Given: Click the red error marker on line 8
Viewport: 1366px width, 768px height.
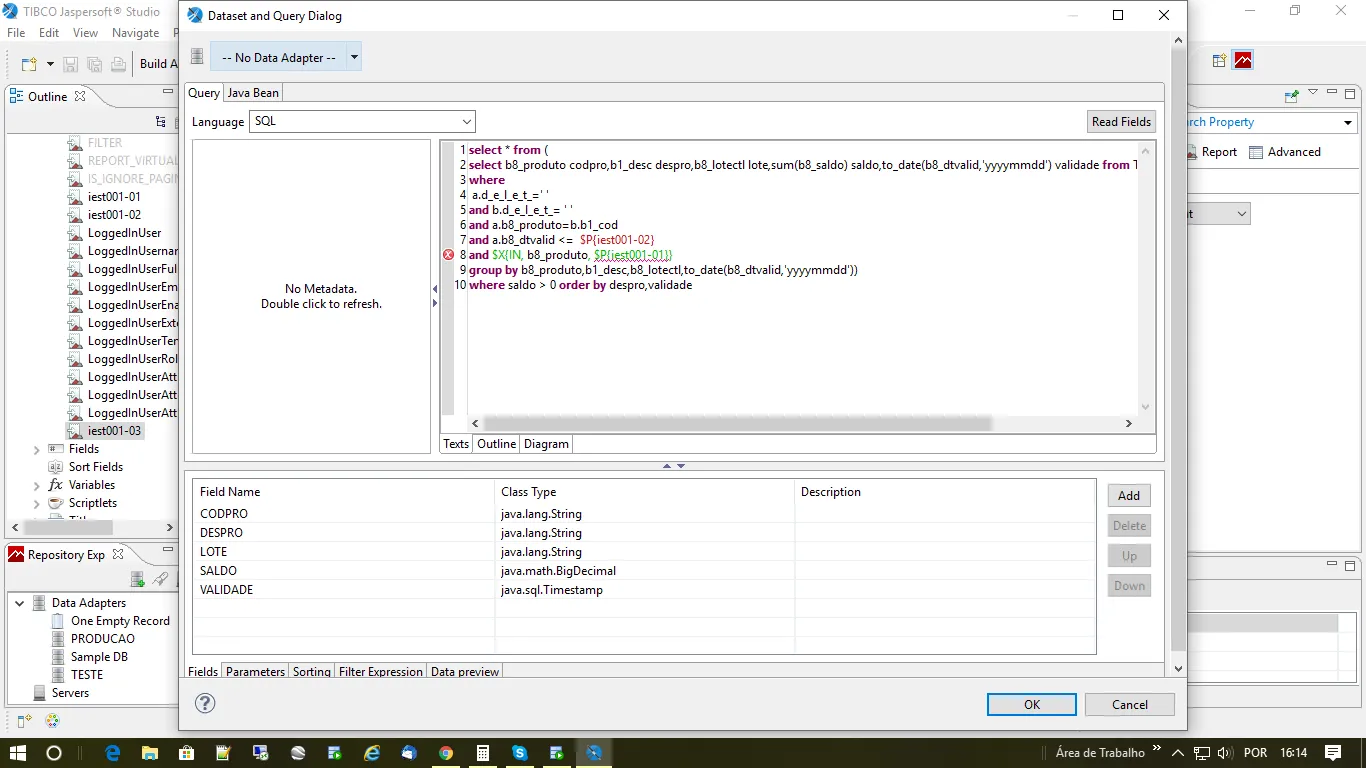Looking at the screenshot, I should click(x=448, y=255).
